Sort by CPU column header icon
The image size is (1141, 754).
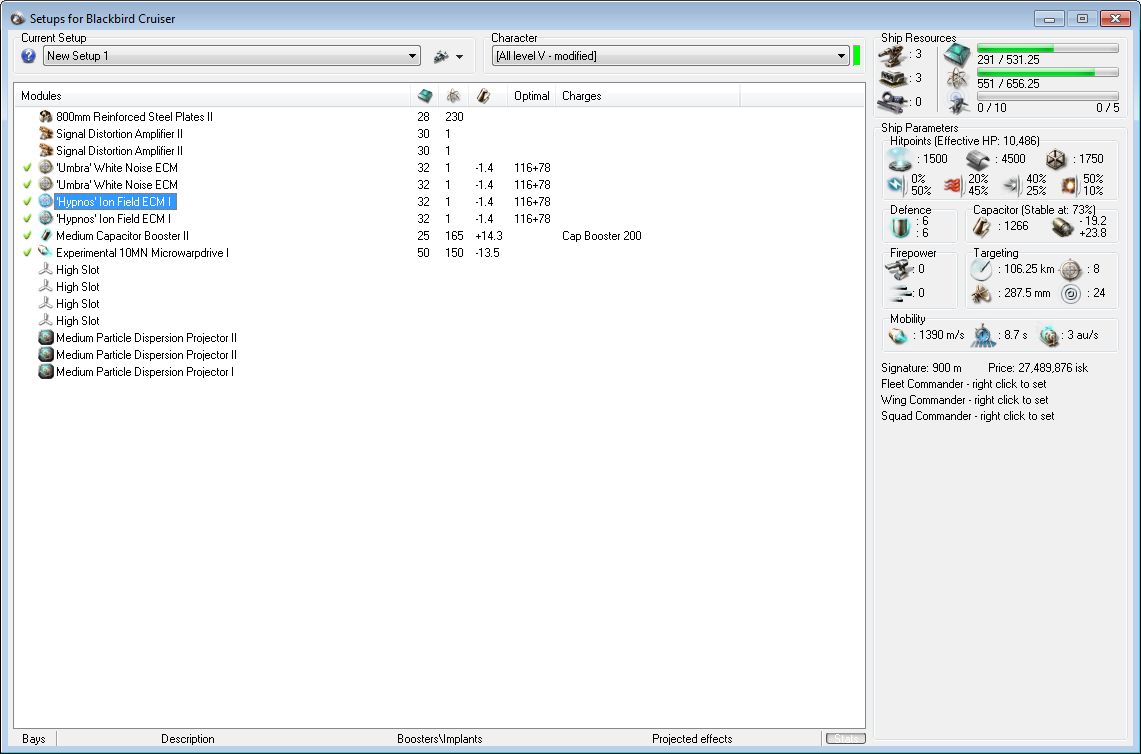click(425, 96)
